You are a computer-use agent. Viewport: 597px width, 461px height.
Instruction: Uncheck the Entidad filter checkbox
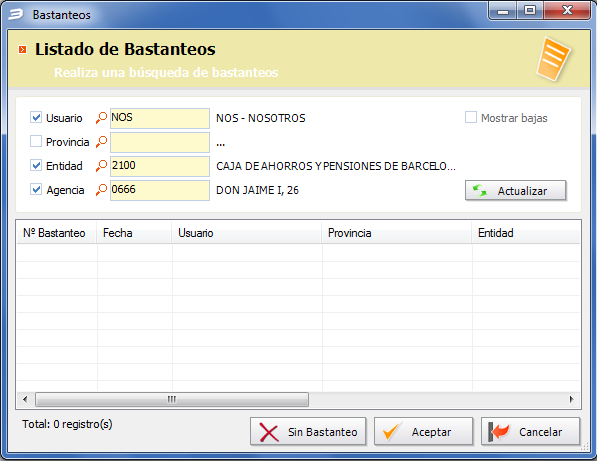point(36,165)
